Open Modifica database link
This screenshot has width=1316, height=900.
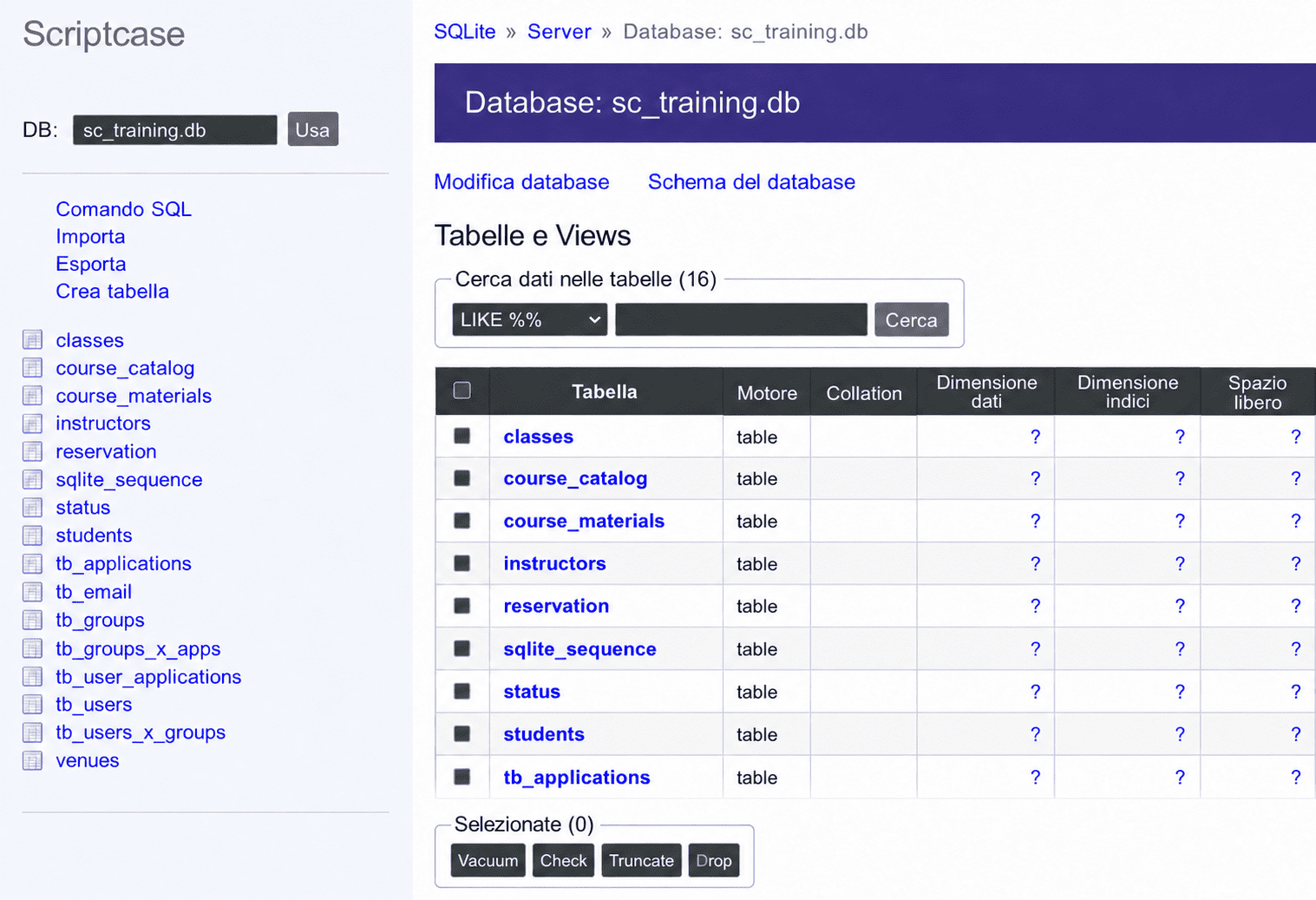point(521,182)
